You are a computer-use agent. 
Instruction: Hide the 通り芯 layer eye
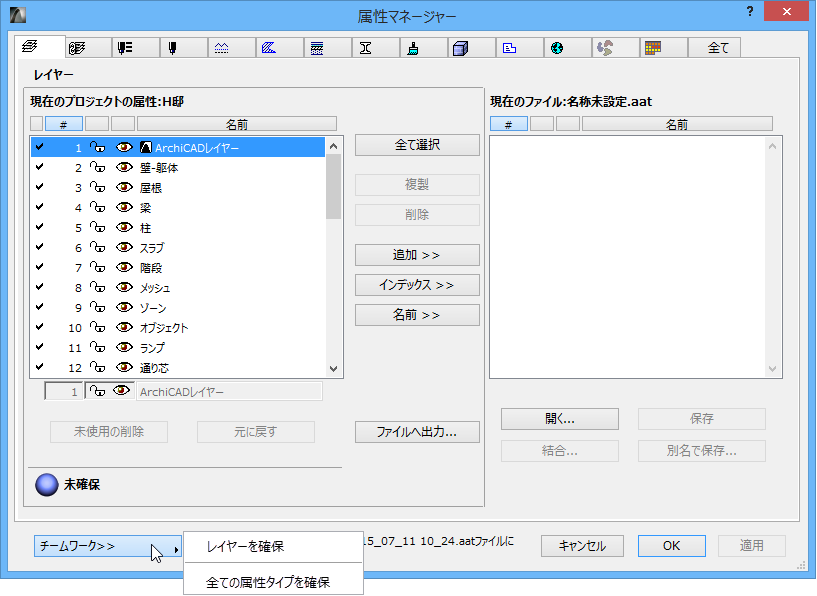(124, 367)
